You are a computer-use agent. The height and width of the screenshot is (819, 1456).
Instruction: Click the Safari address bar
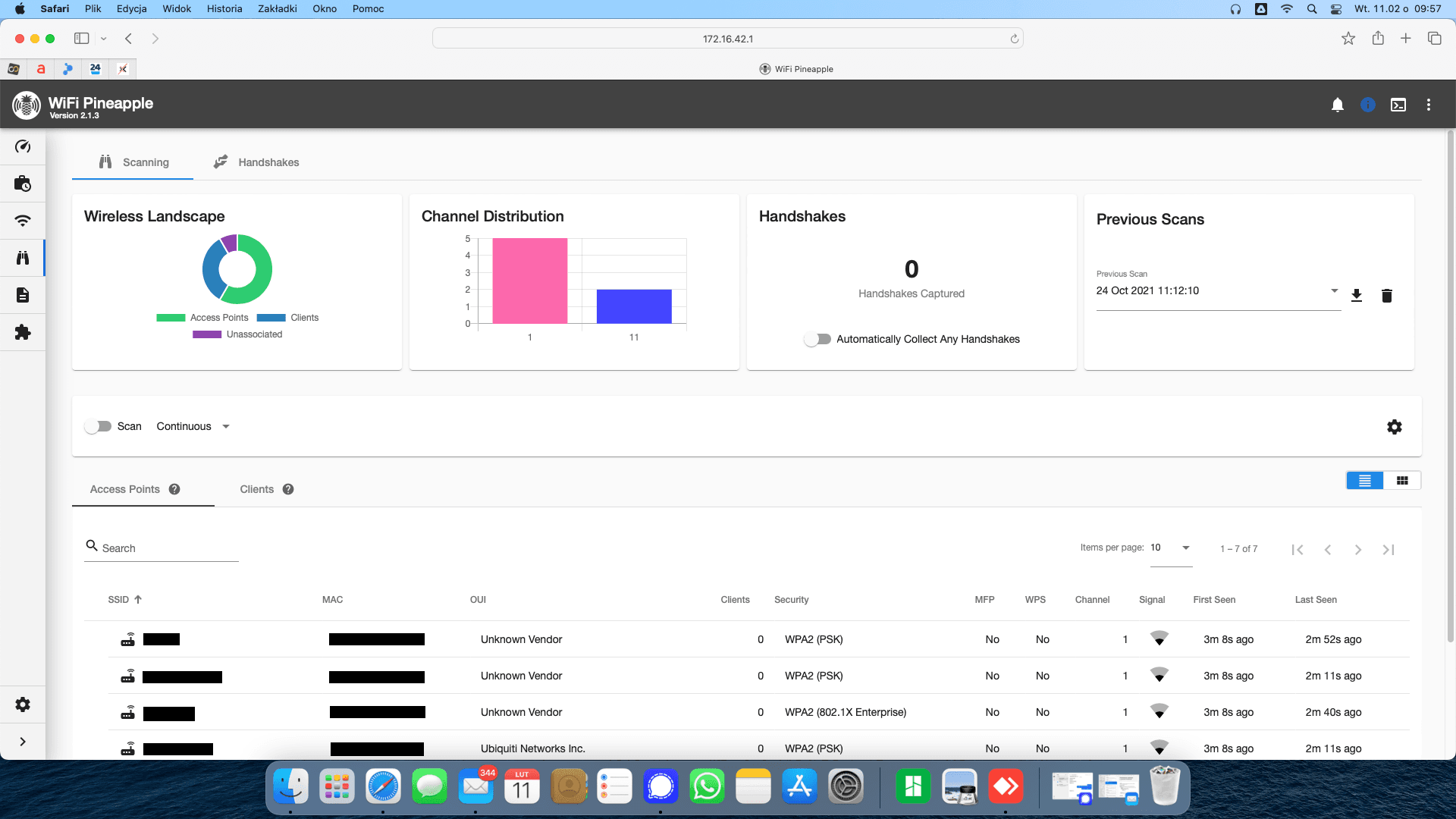click(x=728, y=39)
